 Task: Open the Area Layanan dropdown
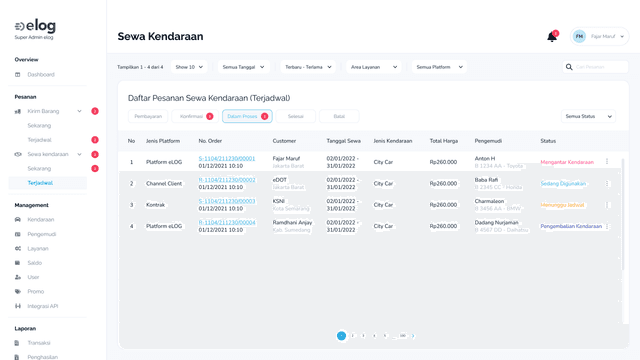pos(374,67)
